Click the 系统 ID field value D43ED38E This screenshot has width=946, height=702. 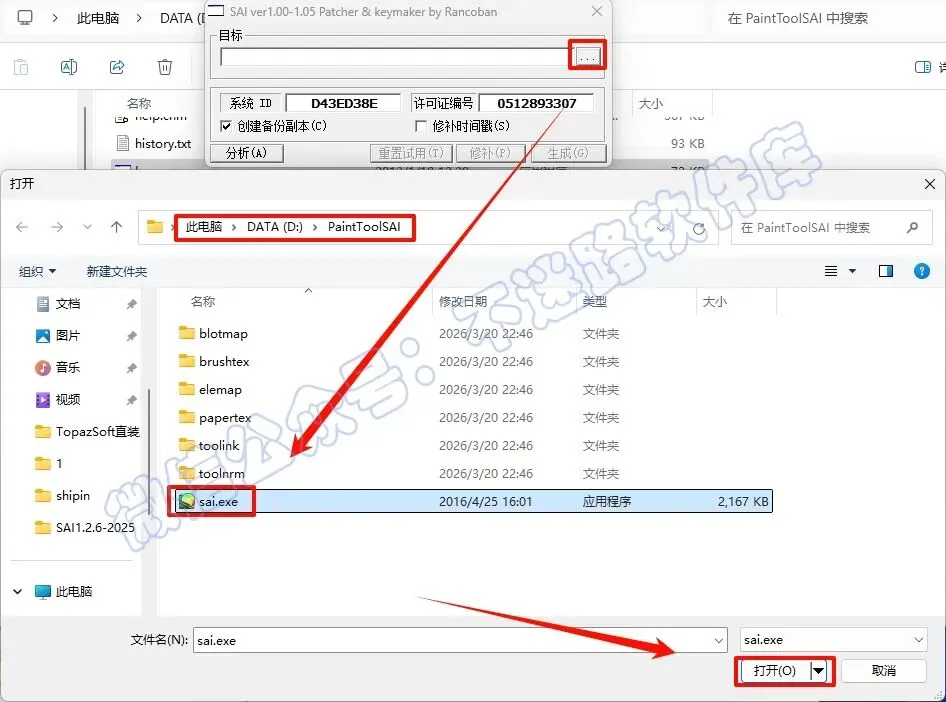tap(344, 103)
